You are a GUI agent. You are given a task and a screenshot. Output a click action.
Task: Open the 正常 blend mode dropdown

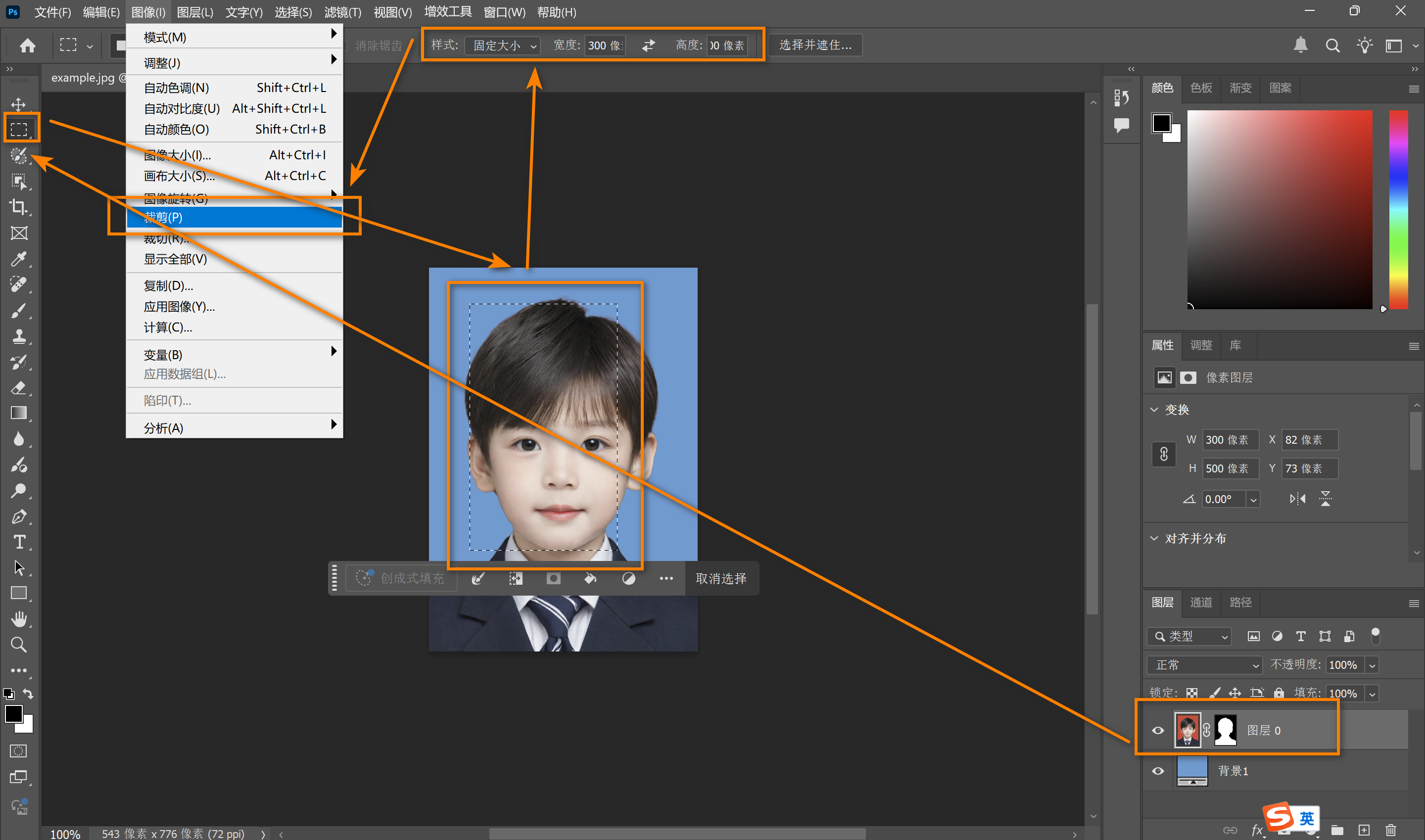click(x=1205, y=664)
